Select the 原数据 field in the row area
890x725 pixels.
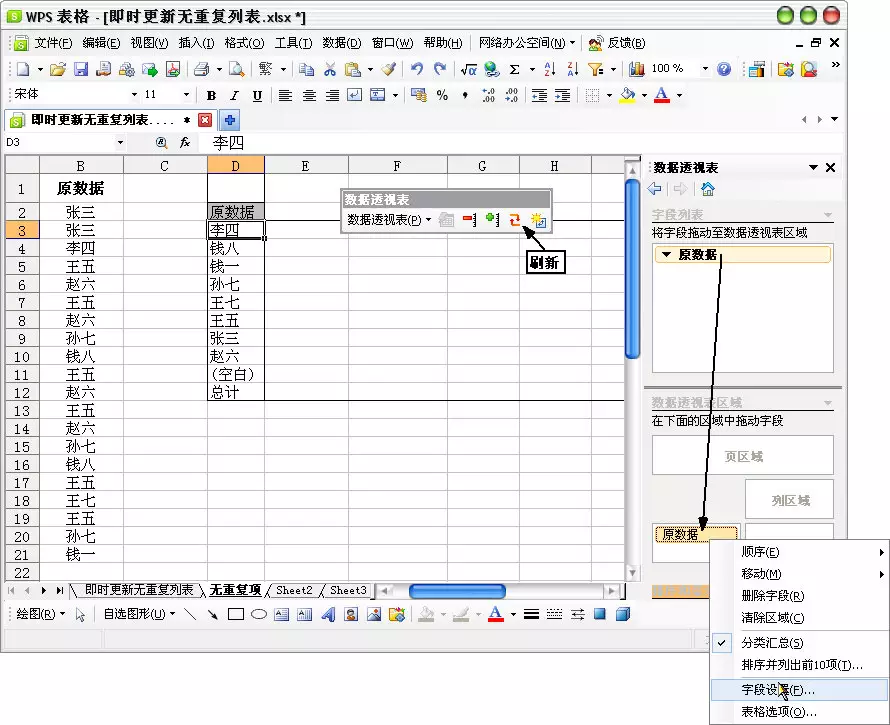696,534
